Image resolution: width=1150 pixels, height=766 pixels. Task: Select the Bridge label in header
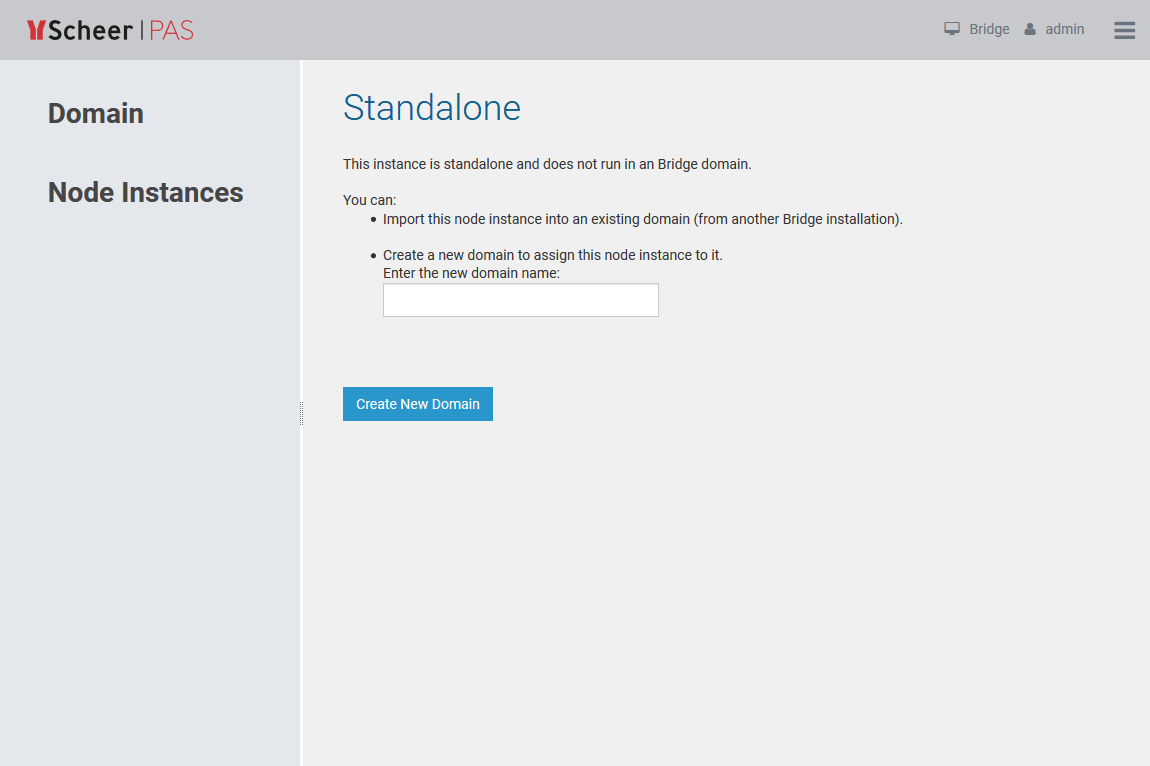click(x=989, y=30)
